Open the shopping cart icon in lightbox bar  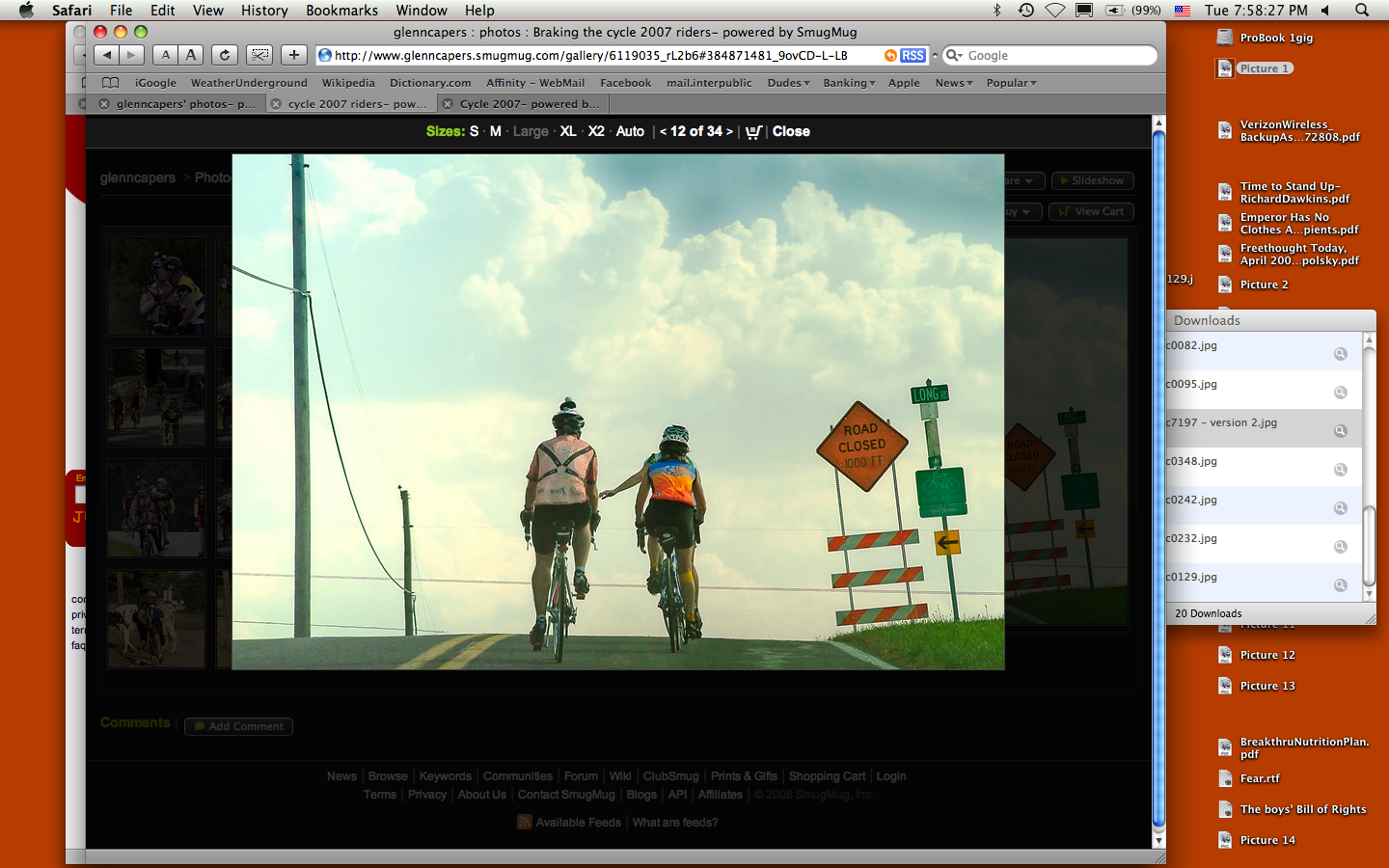(753, 131)
